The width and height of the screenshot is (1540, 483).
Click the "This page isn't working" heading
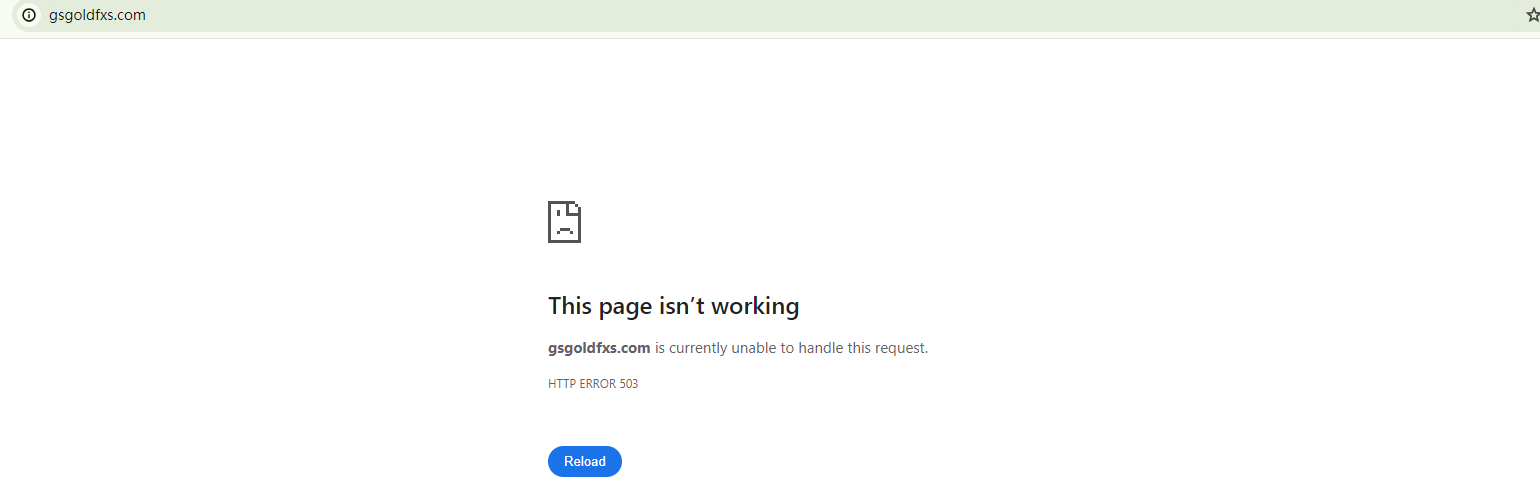pyautogui.click(x=673, y=306)
